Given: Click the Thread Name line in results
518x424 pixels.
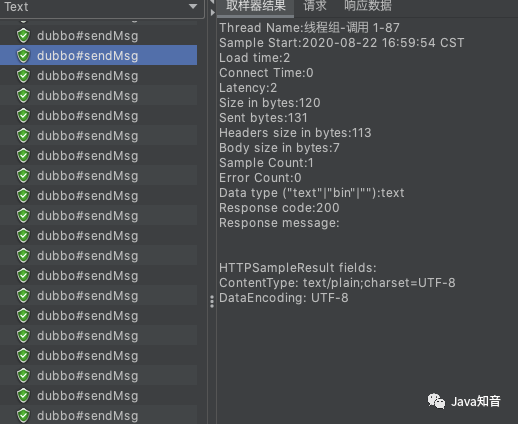Looking at the screenshot, I should point(309,28).
